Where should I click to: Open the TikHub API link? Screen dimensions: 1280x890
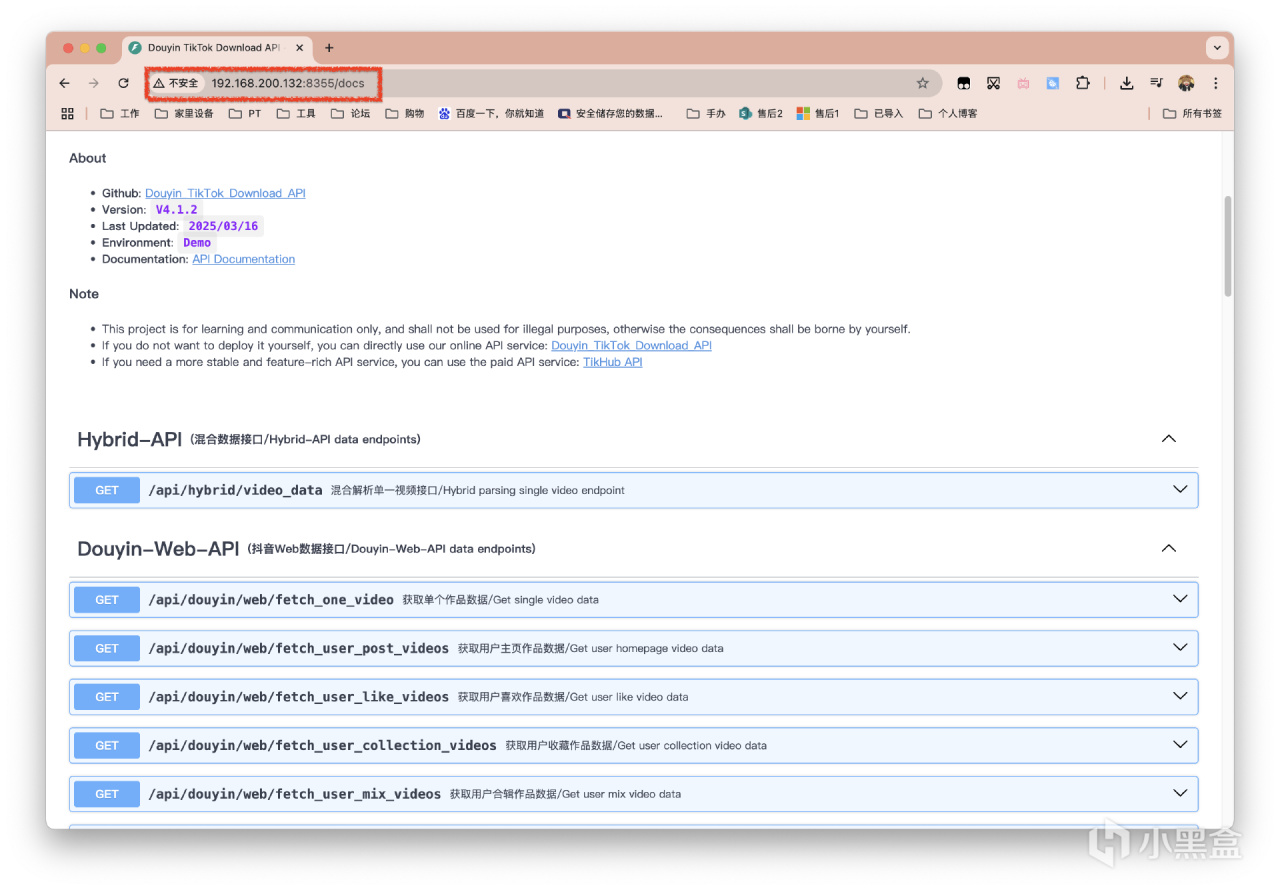coord(613,362)
